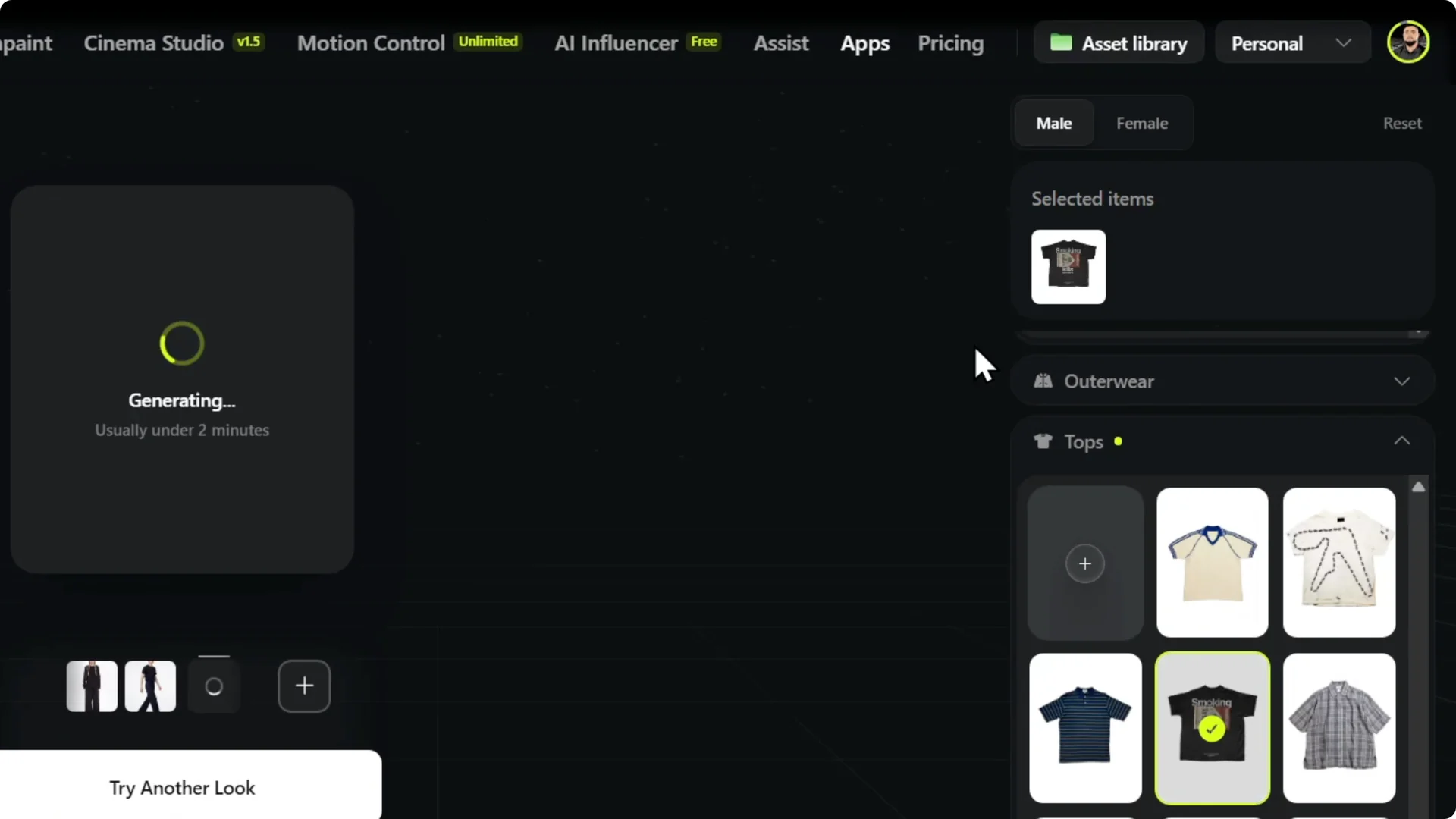Select the Male gender option
The image size is (1456, 819).
coord(1054,123)
